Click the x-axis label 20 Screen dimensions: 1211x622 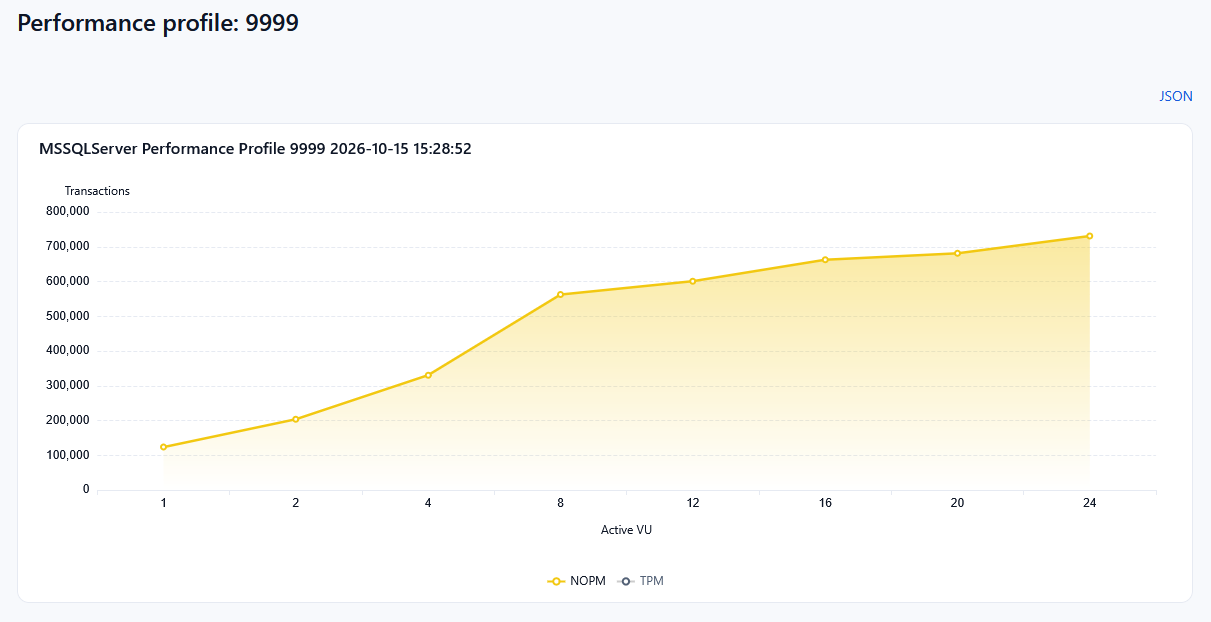click(957, 503)
